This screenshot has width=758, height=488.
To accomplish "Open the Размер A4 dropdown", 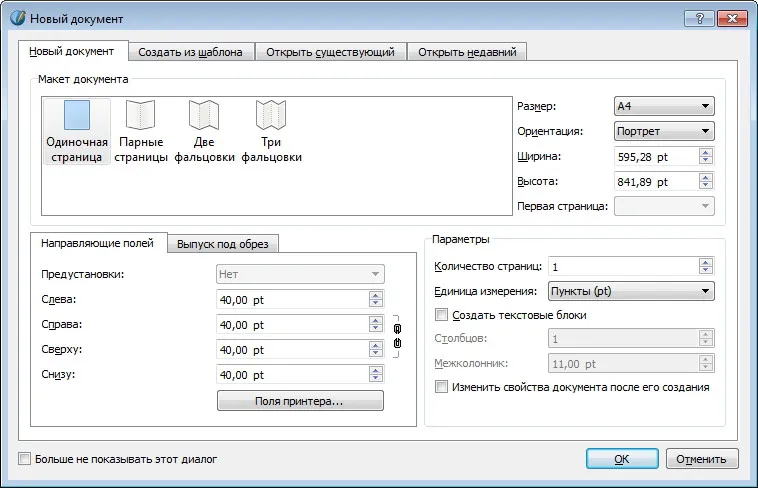I will (x=664, y=106).
